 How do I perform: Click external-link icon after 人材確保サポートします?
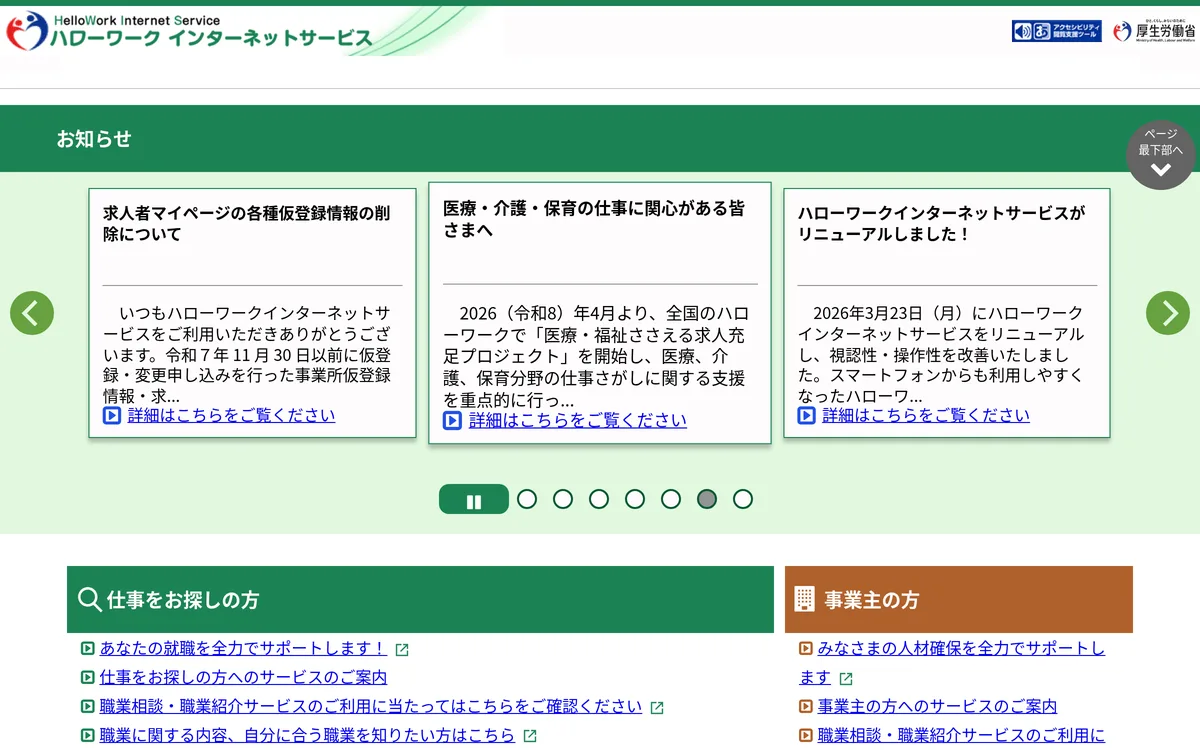pos(846,679)
